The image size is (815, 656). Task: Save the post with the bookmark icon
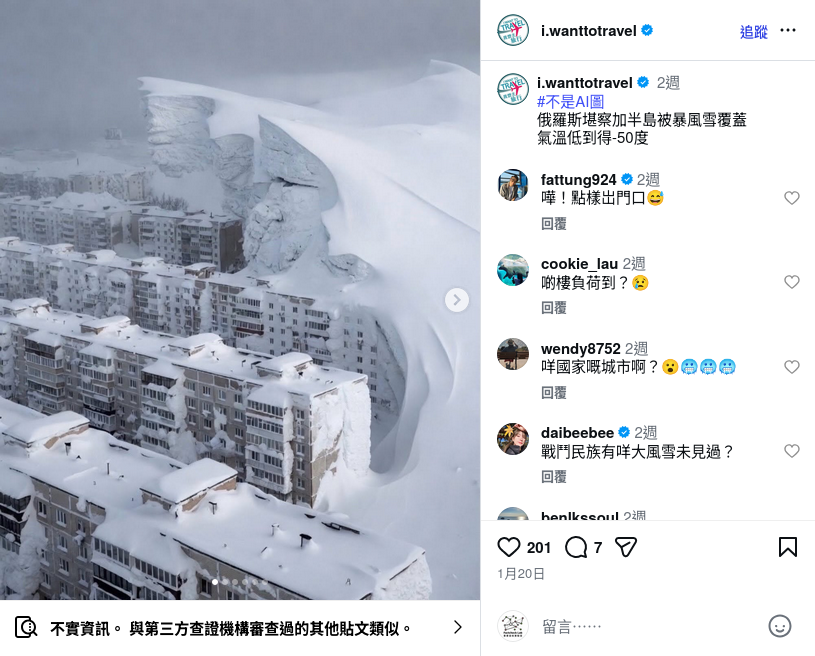788,547
